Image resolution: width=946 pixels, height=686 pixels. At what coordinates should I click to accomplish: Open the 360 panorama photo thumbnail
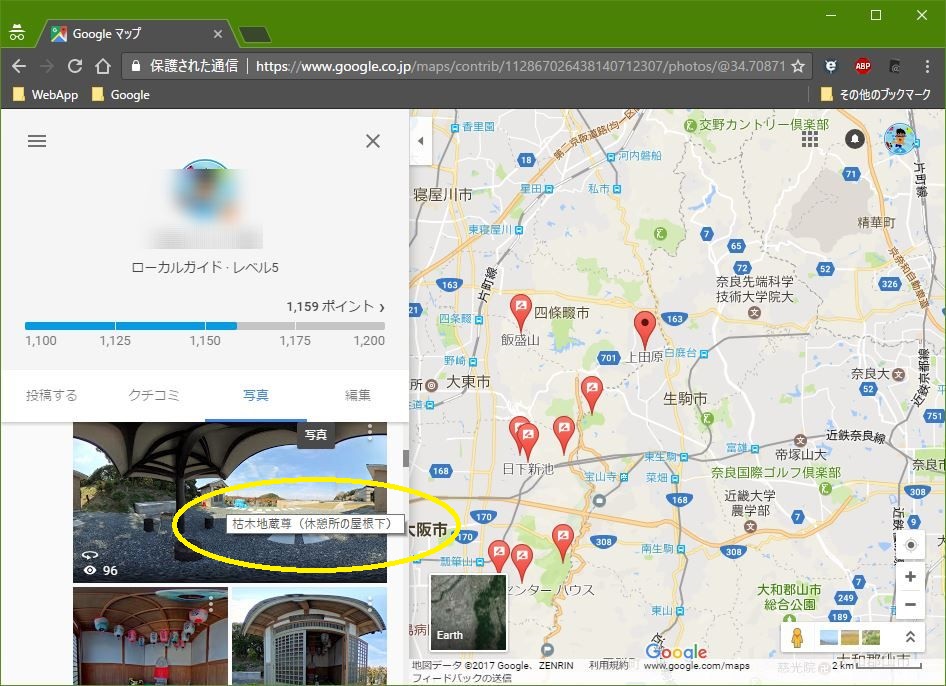coord(230,502)
